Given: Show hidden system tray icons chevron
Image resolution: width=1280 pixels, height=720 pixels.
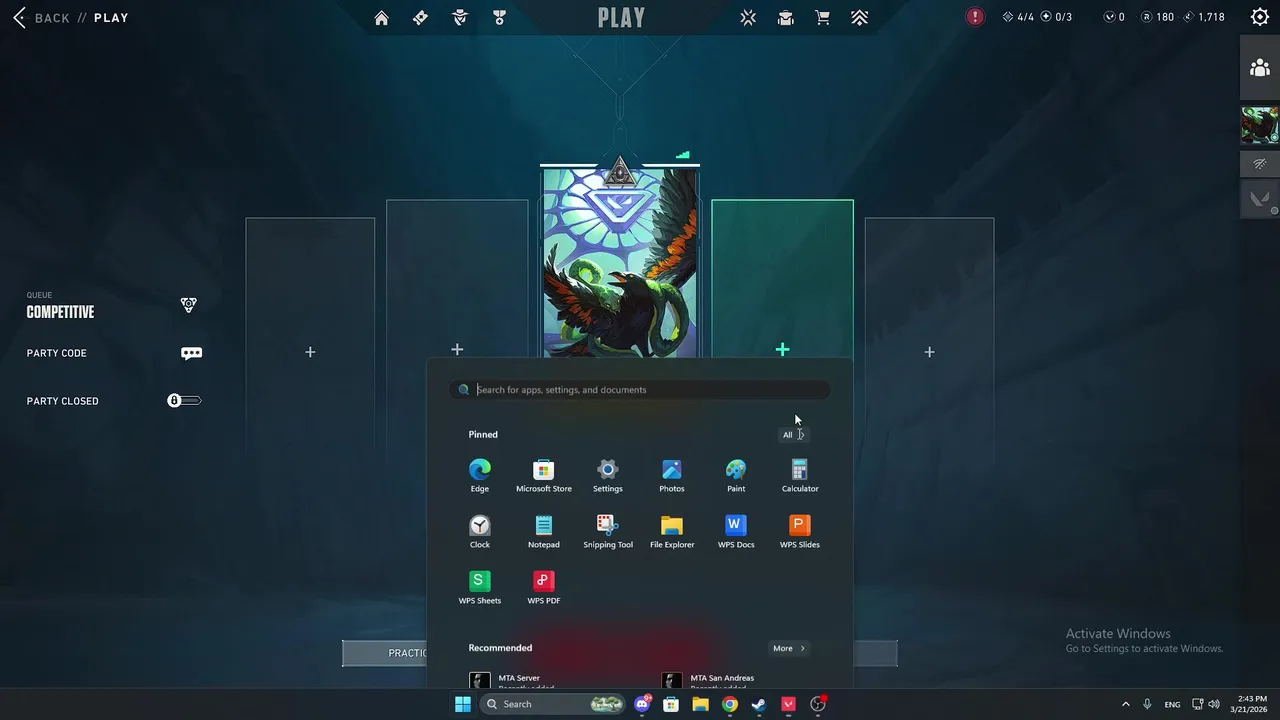Looking at the screenshot, I should tap(1125, 704).
